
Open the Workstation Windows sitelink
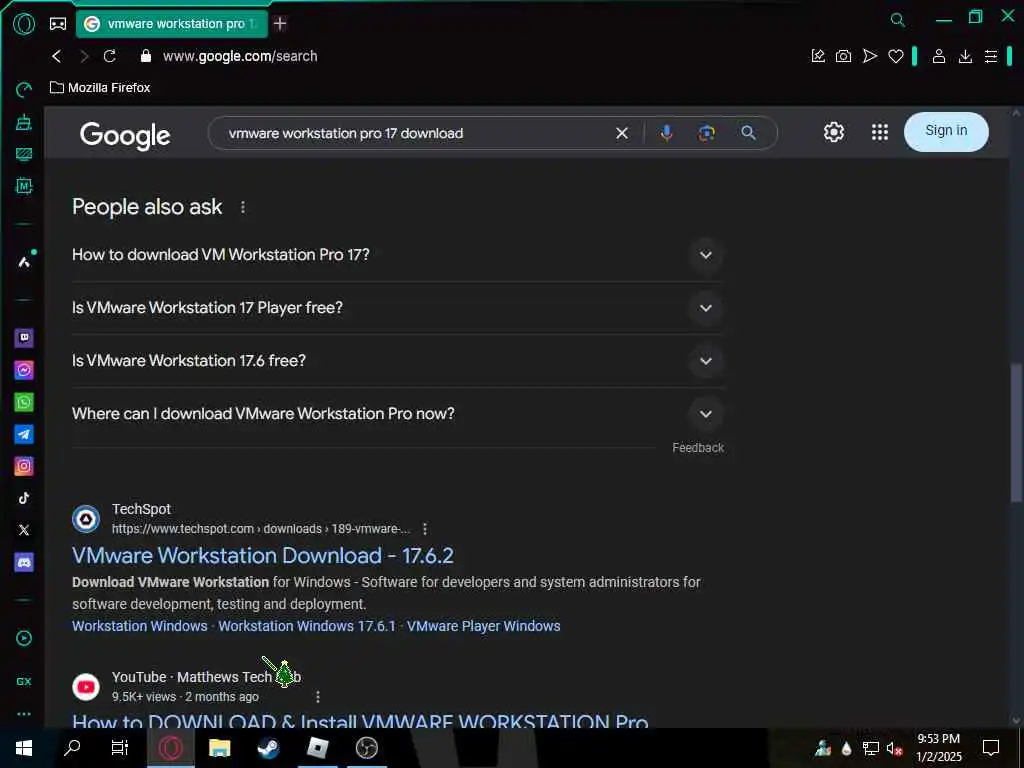(x=140, y=626)
